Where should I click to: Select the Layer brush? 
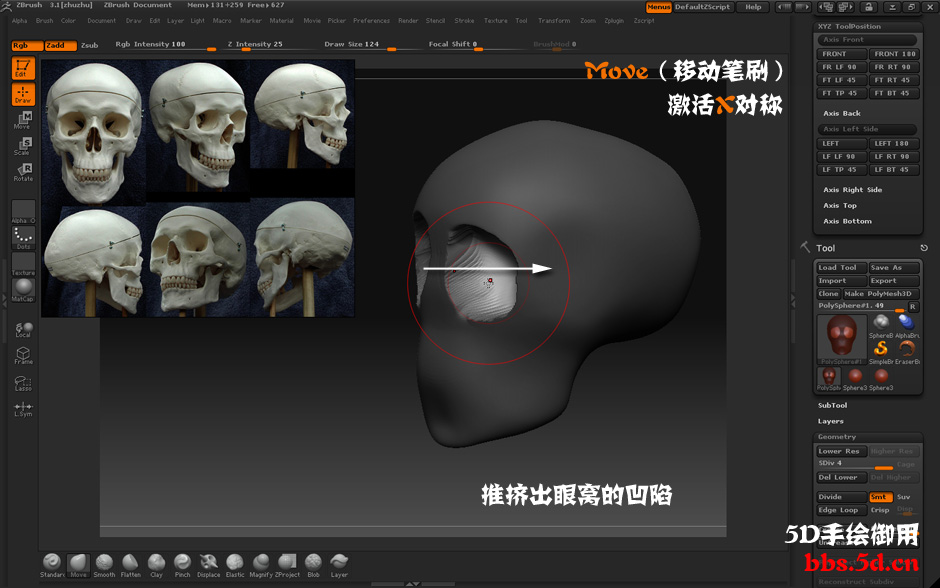[339, 565]
